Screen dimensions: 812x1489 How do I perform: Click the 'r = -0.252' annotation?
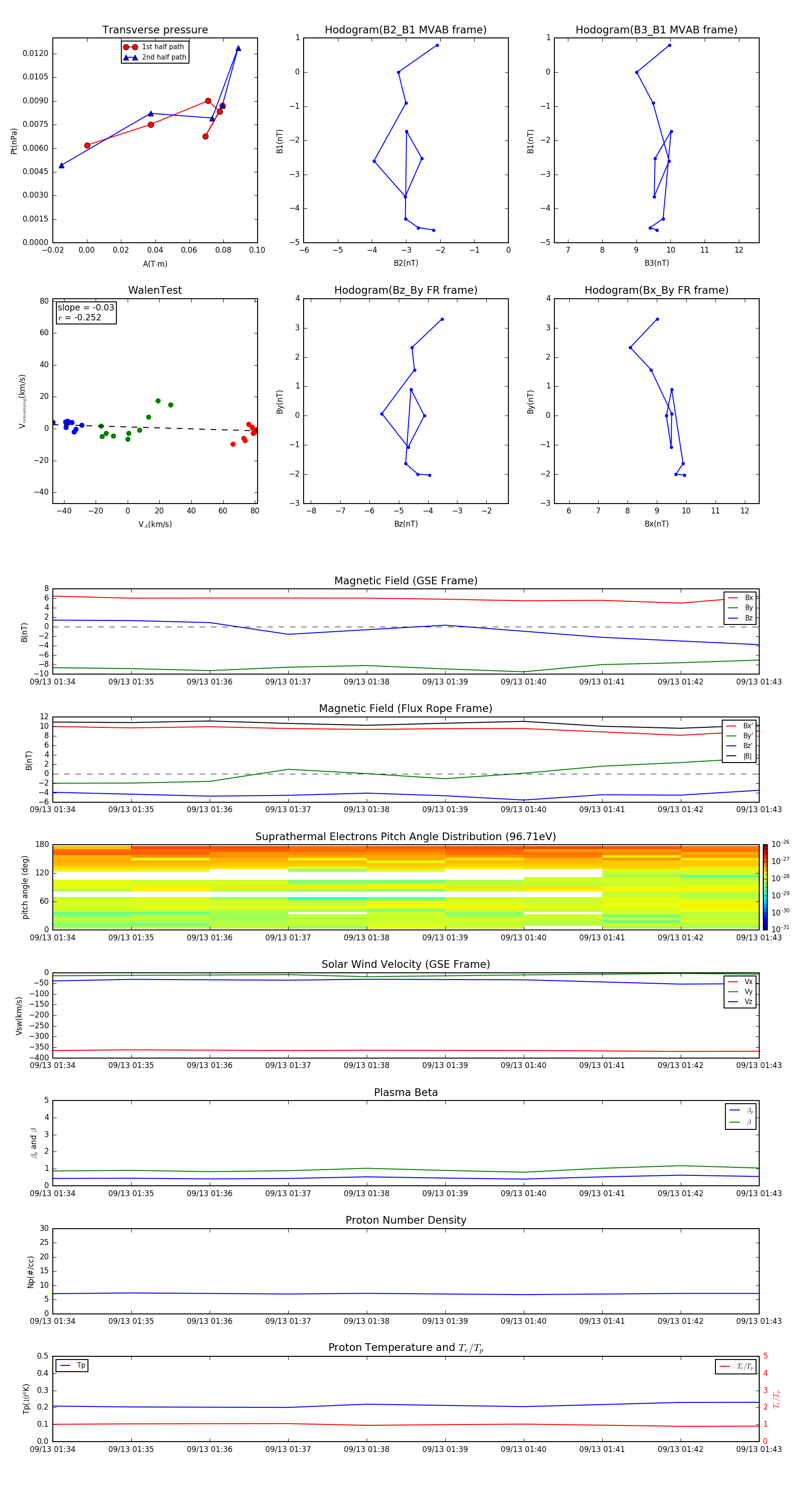(80, 317)
